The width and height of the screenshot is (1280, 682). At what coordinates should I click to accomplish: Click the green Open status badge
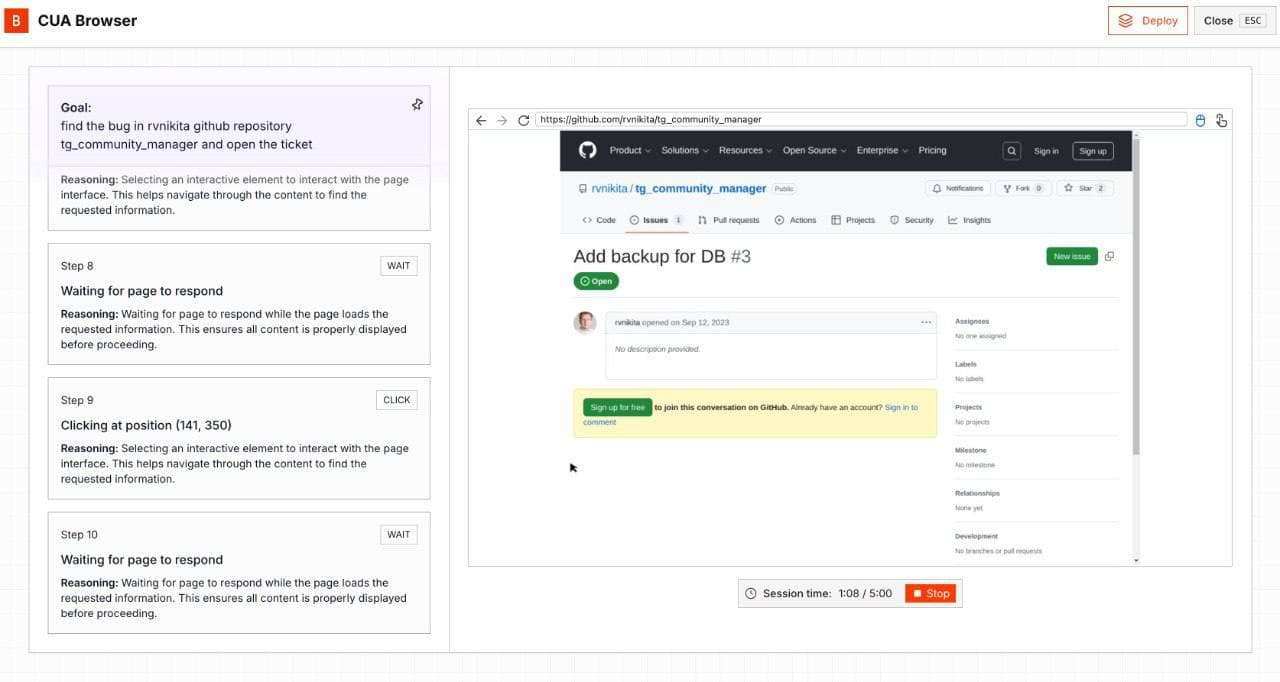596,281
